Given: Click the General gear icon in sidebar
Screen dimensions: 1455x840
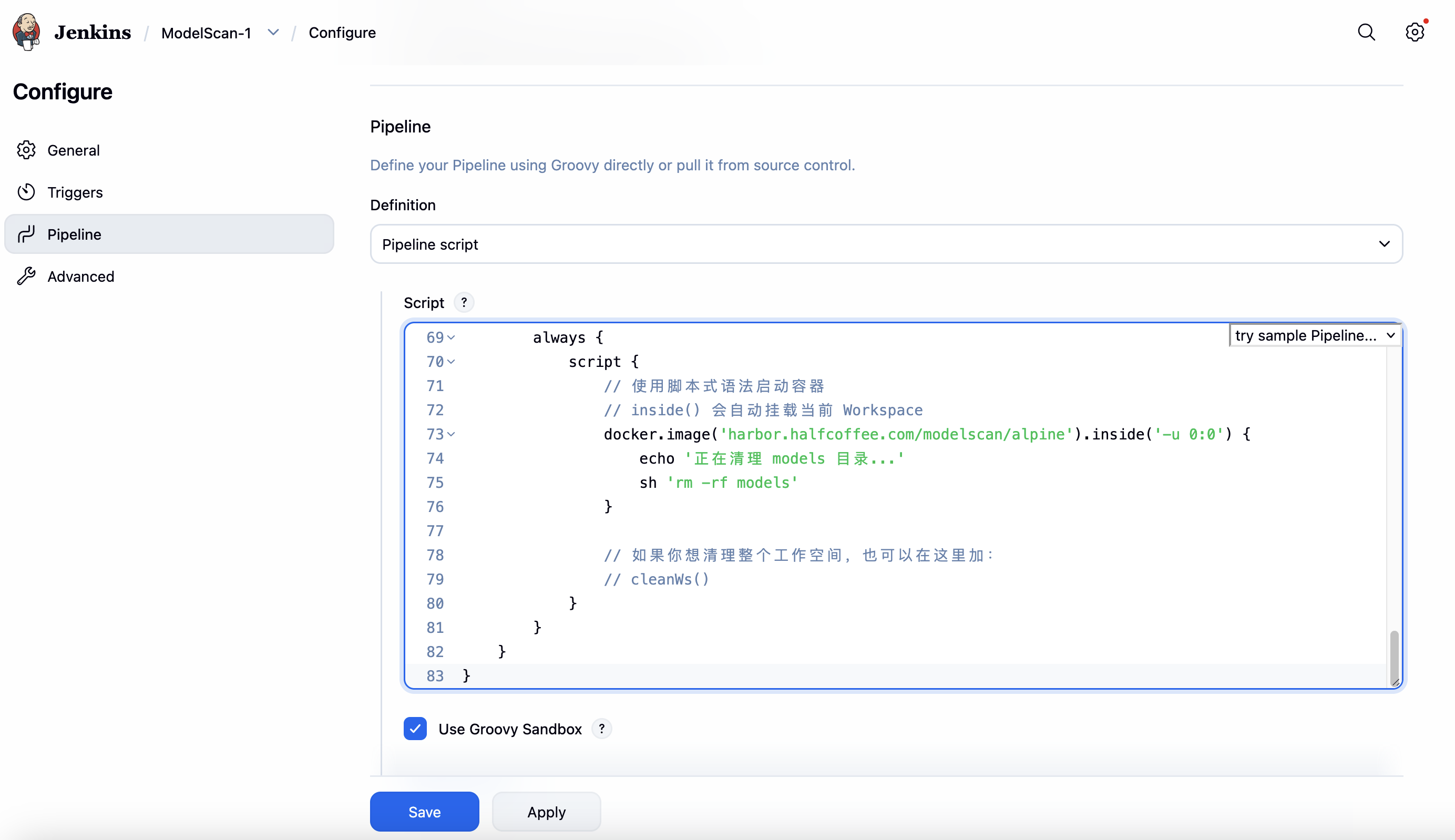Looking at the screenshot, I should coord(26,150).
